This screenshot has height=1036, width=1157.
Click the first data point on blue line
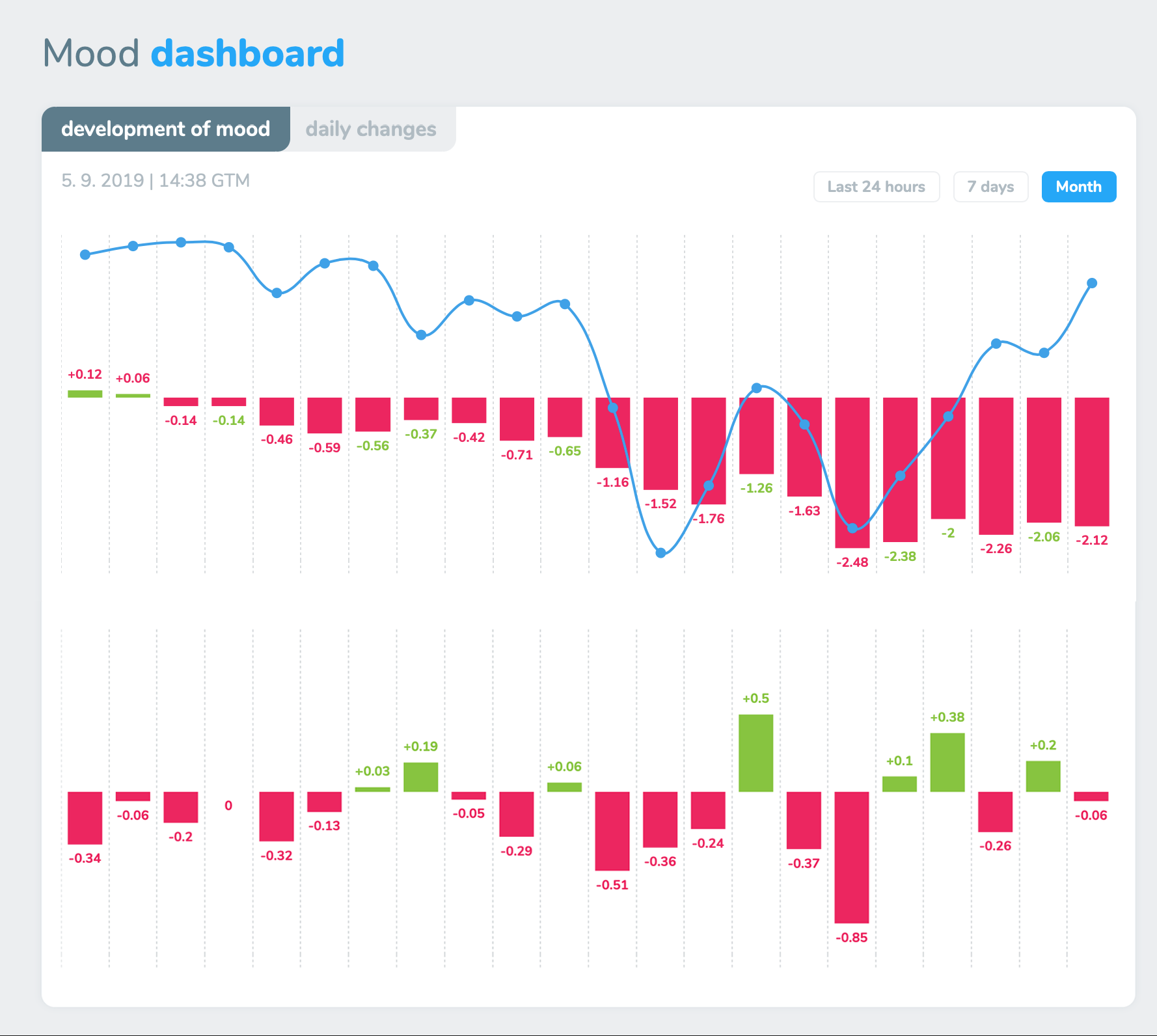pyautogui.click(x=85, y=254)
